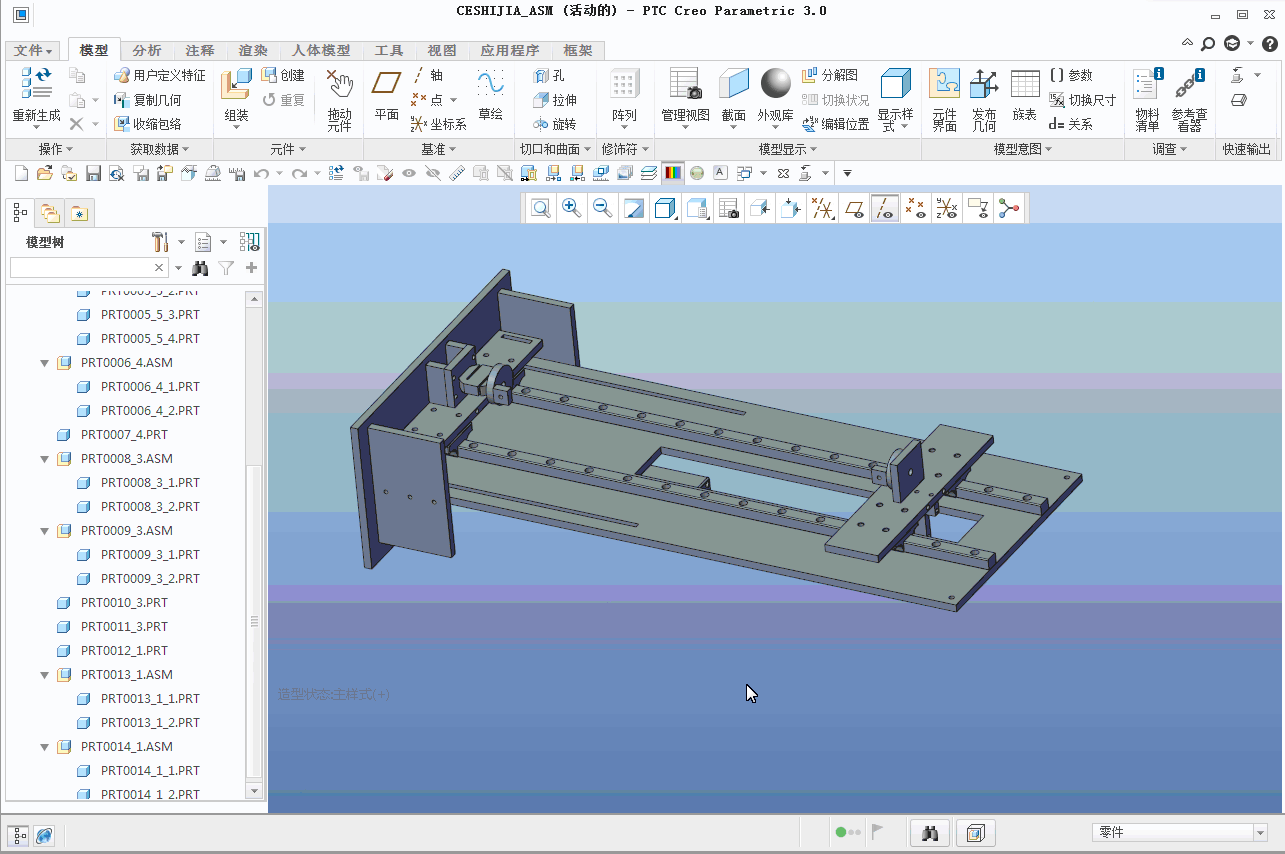Click 复制几何 button
1285x854 pixels.
click(148, 100)
